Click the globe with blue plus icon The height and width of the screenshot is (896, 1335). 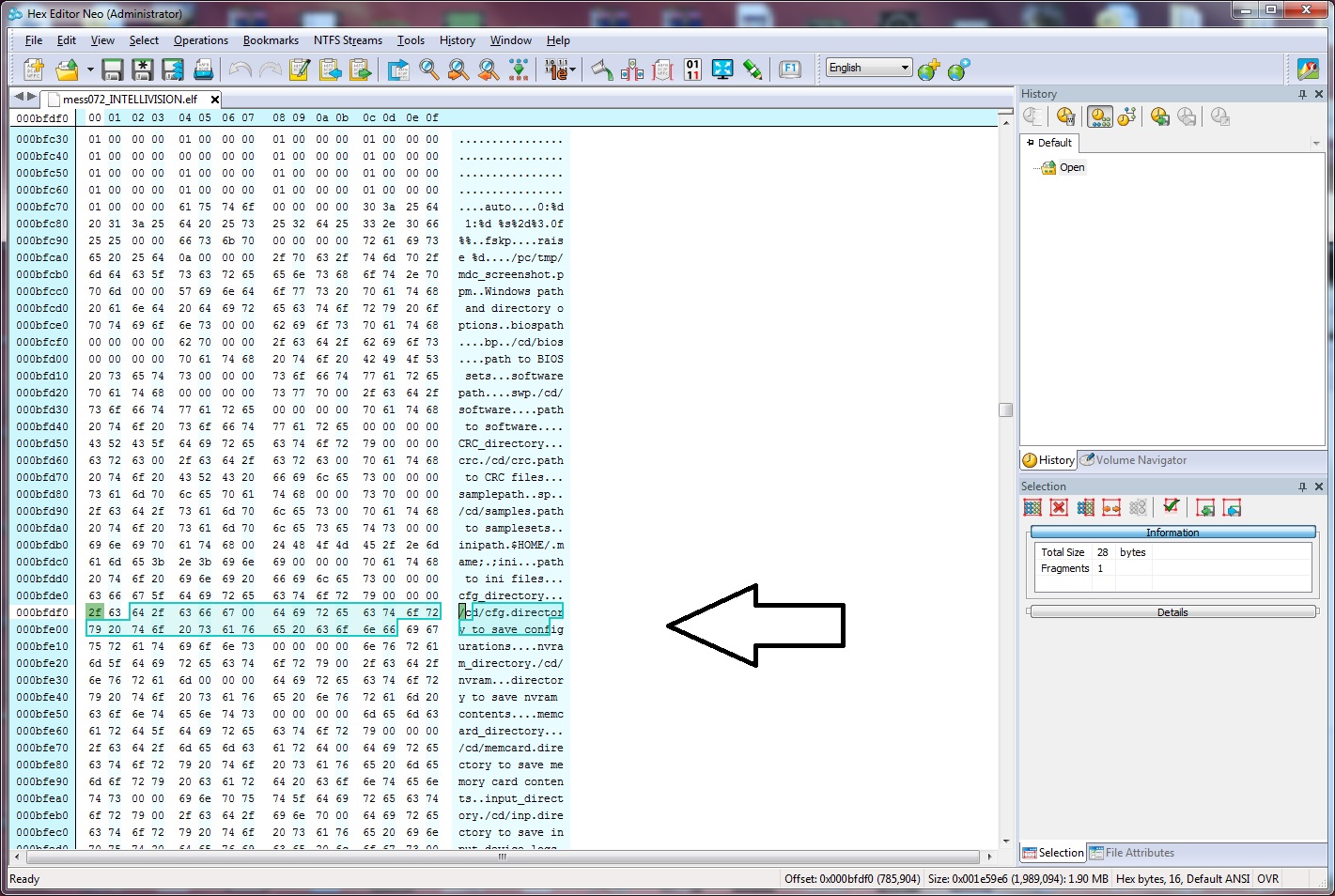click(959, 69)
